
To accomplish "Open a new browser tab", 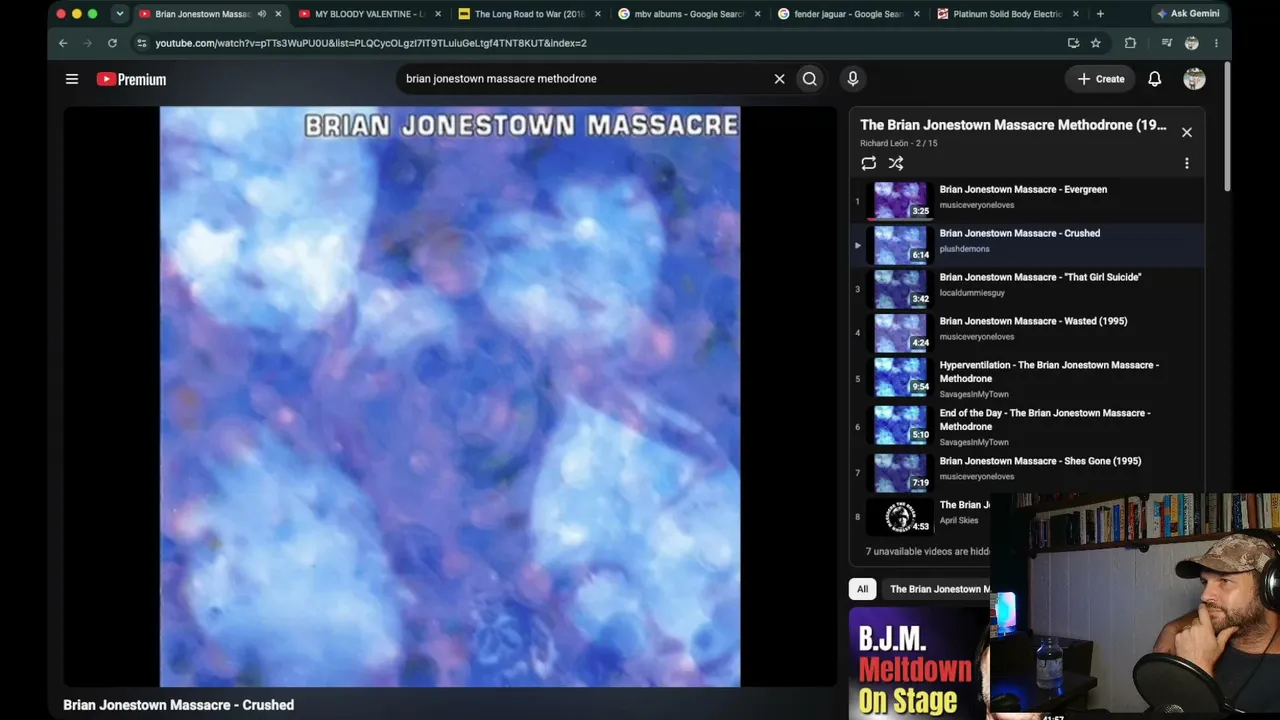I will pyautogui.click(x=1100, y=14).
